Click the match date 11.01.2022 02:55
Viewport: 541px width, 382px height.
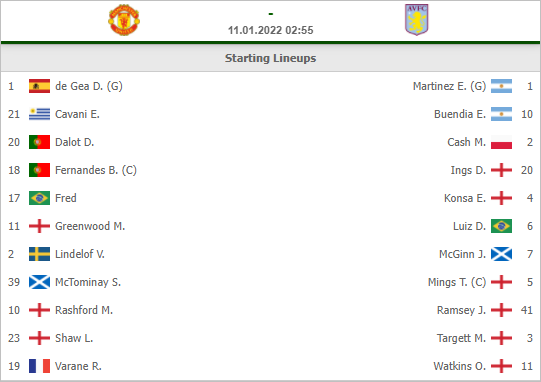270,30
